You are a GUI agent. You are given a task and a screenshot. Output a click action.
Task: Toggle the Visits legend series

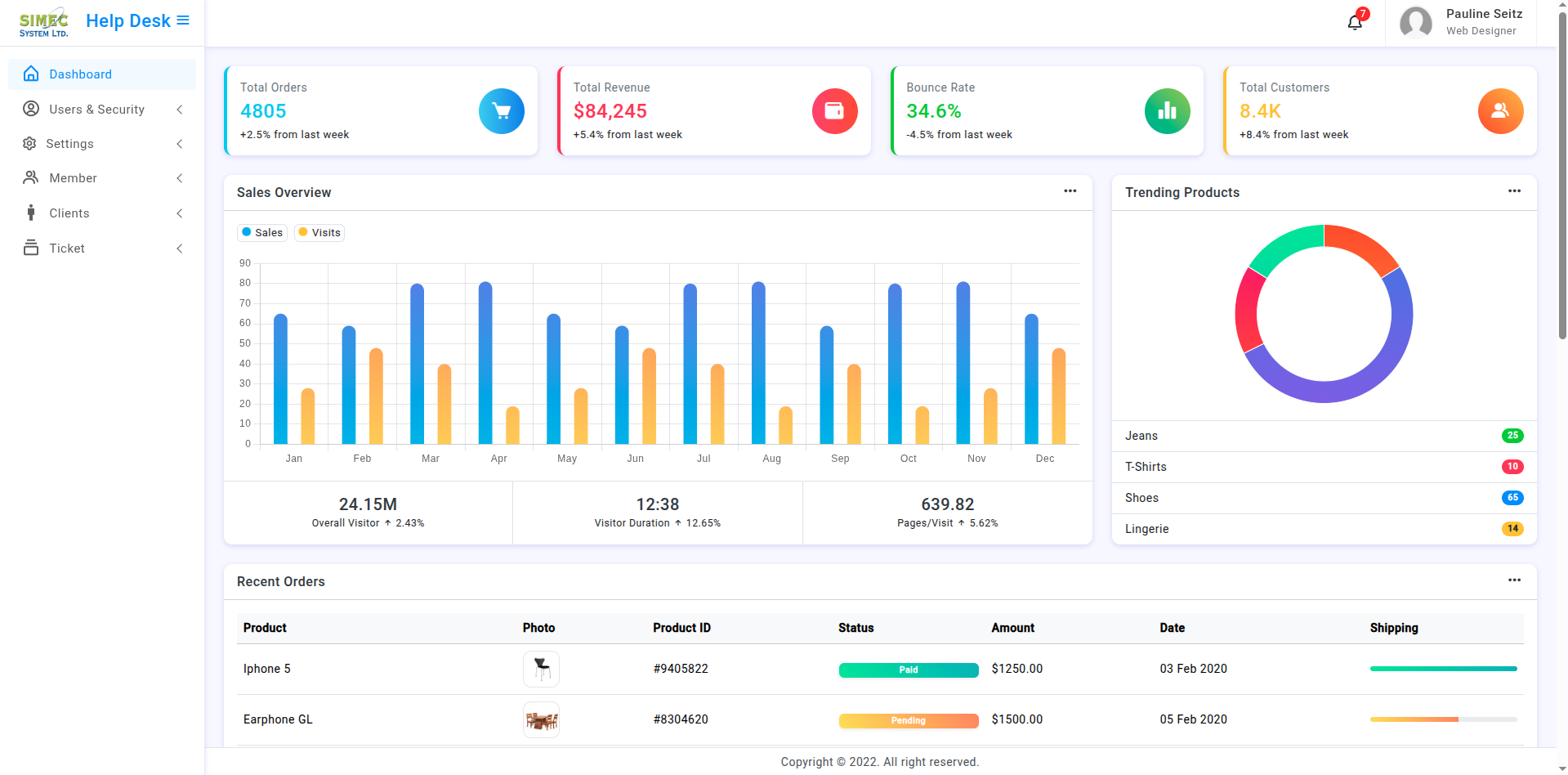[x=319, y=233]
